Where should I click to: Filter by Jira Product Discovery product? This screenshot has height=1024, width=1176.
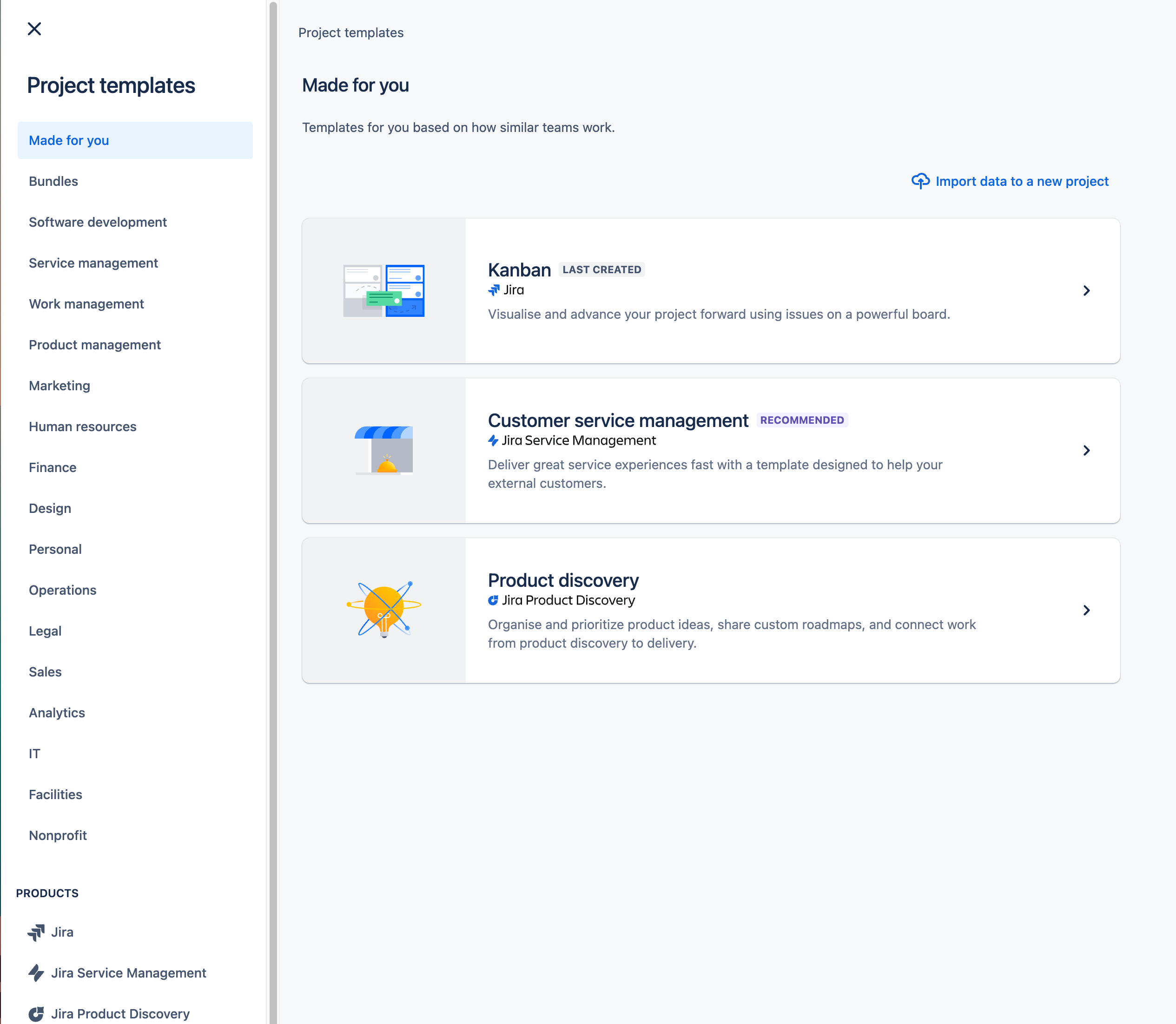click(x=135, y=1013)
